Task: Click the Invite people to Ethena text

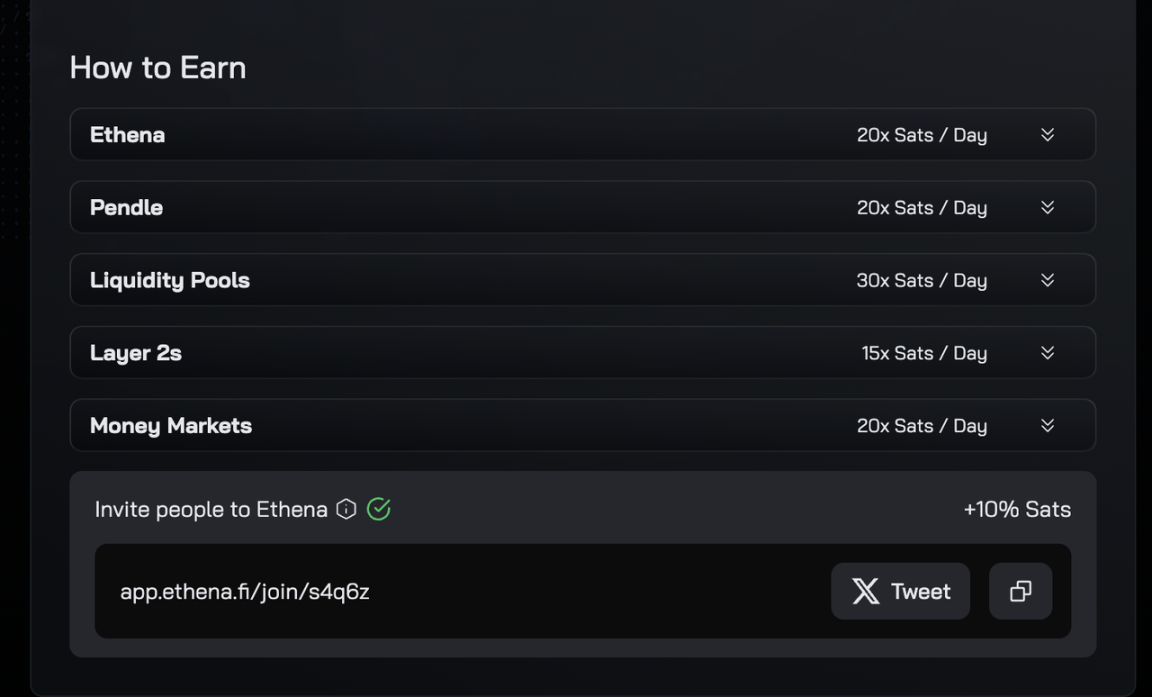Action: (211, 509)
